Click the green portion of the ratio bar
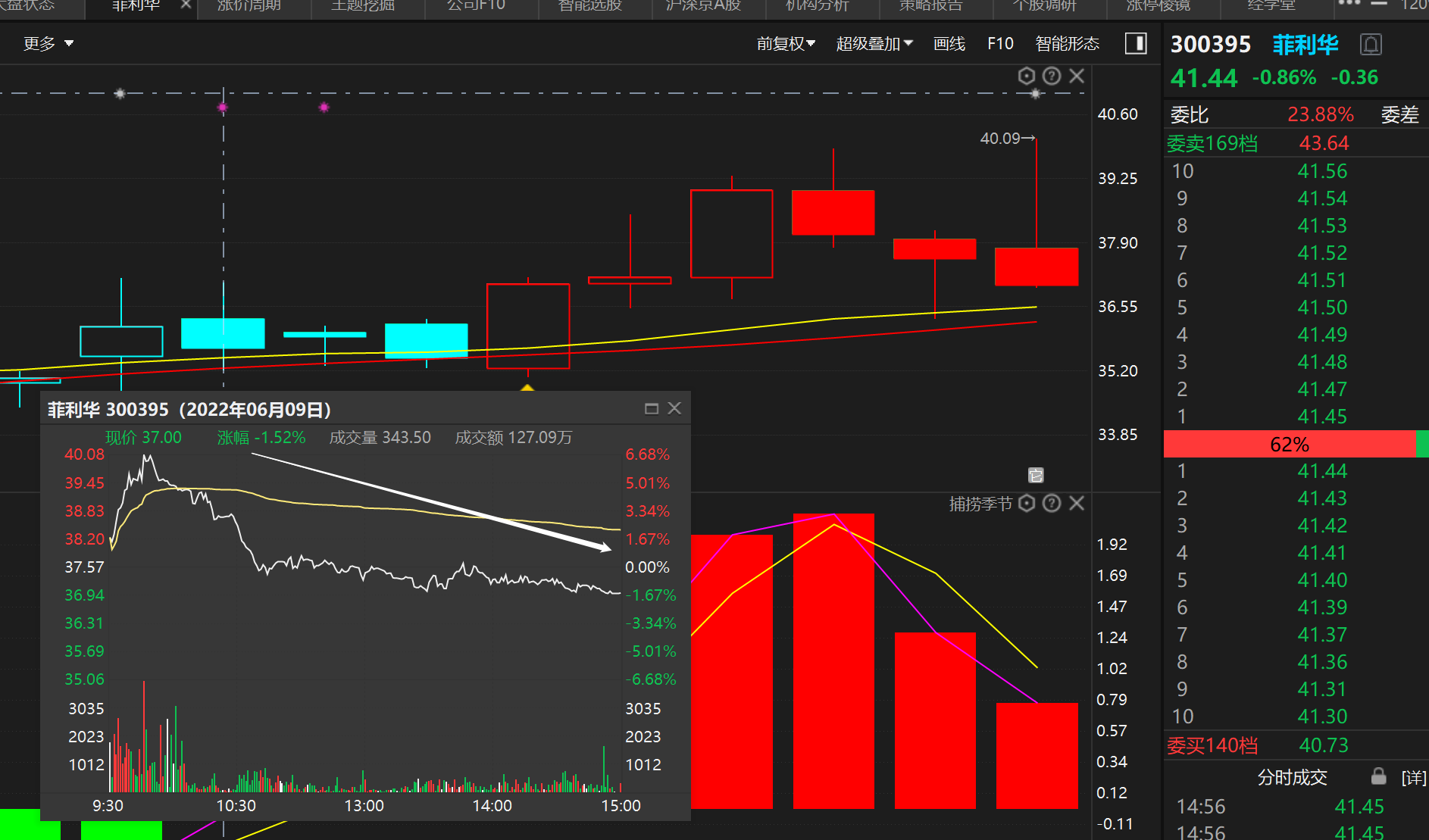Screen dimensions: 1429x840 (x=1422, y=444)
